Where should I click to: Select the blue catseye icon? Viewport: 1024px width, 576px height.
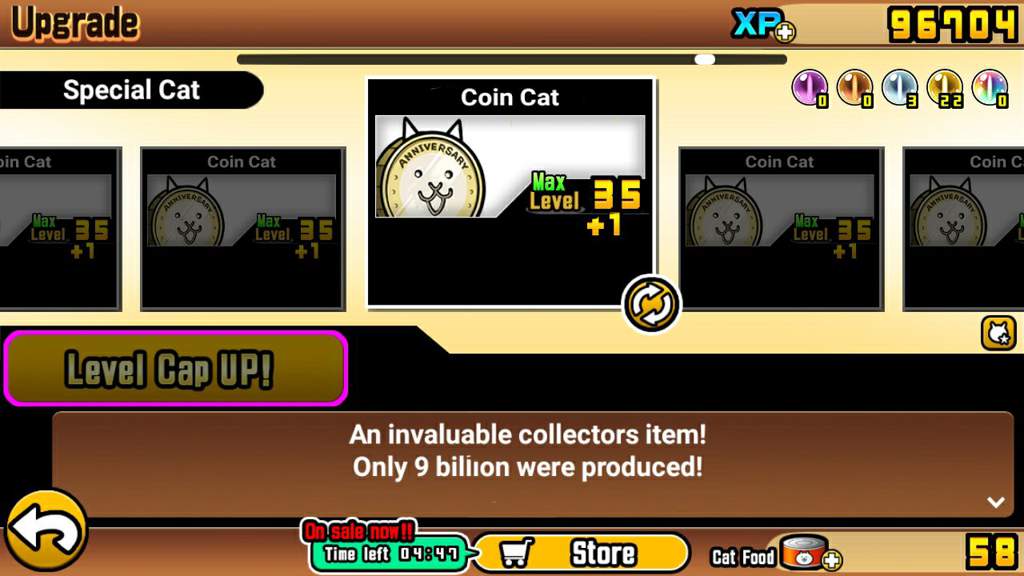pyautogui.click(x=901, y=88)
